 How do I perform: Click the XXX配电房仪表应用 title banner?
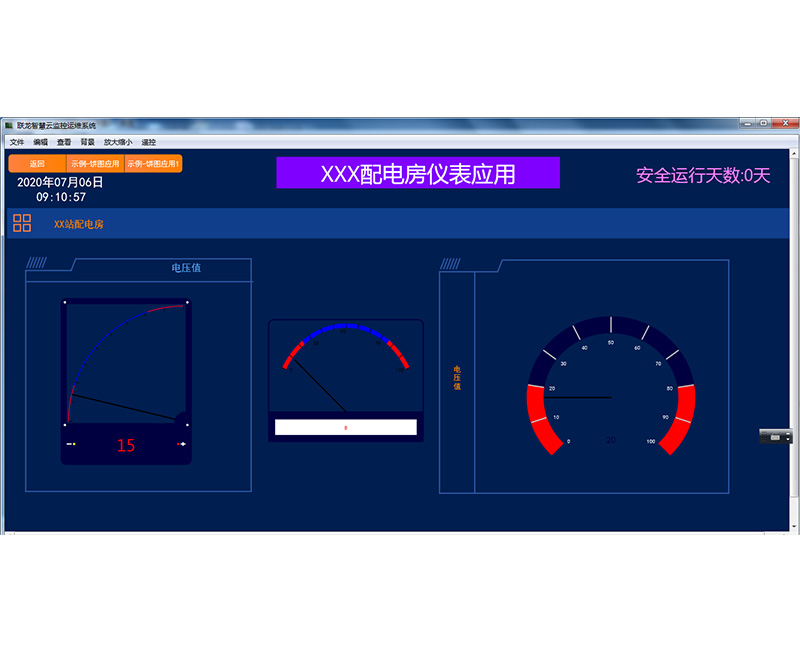[418, 173]
